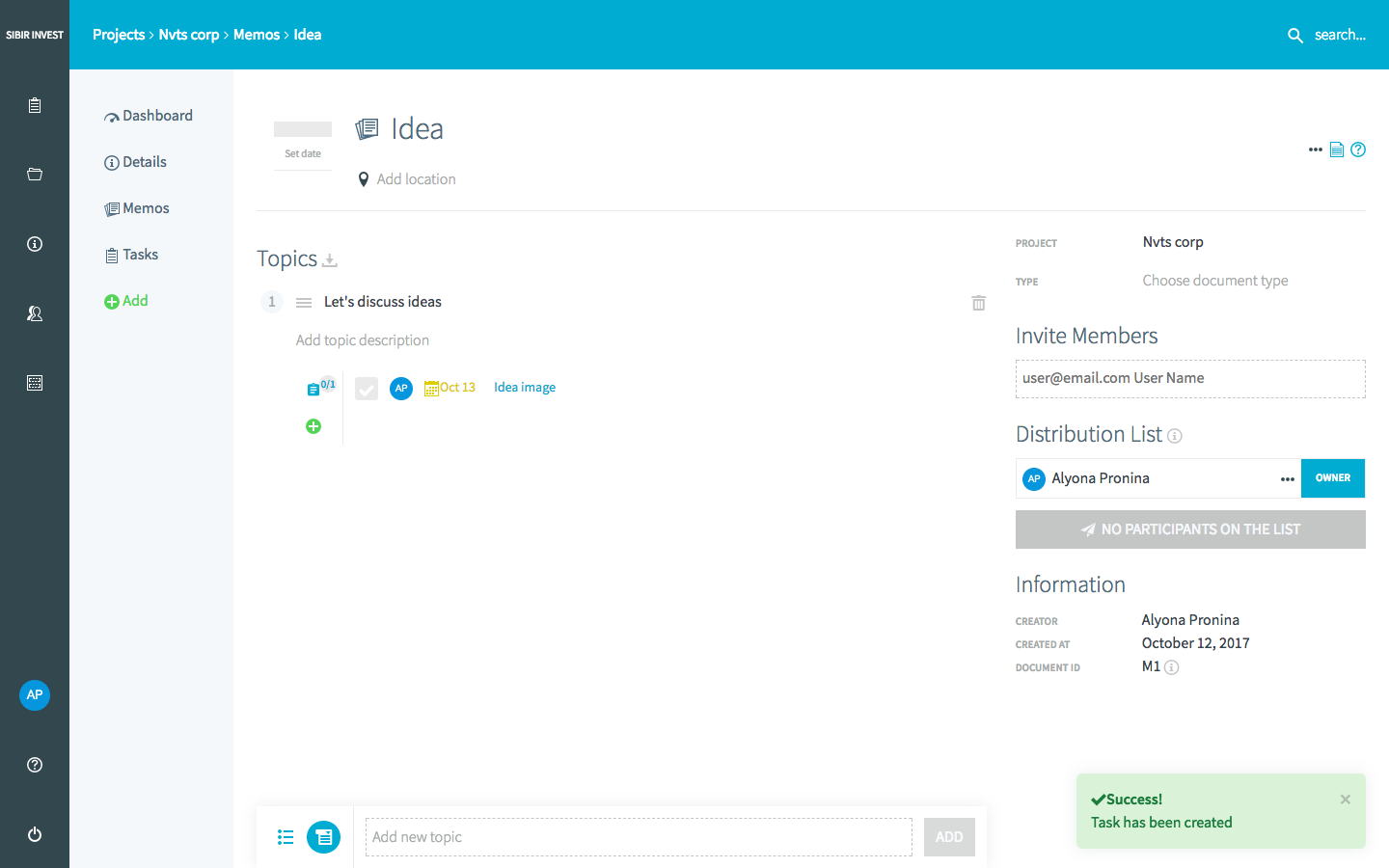Click the search field in the top bar

[x=1340, y=35]
